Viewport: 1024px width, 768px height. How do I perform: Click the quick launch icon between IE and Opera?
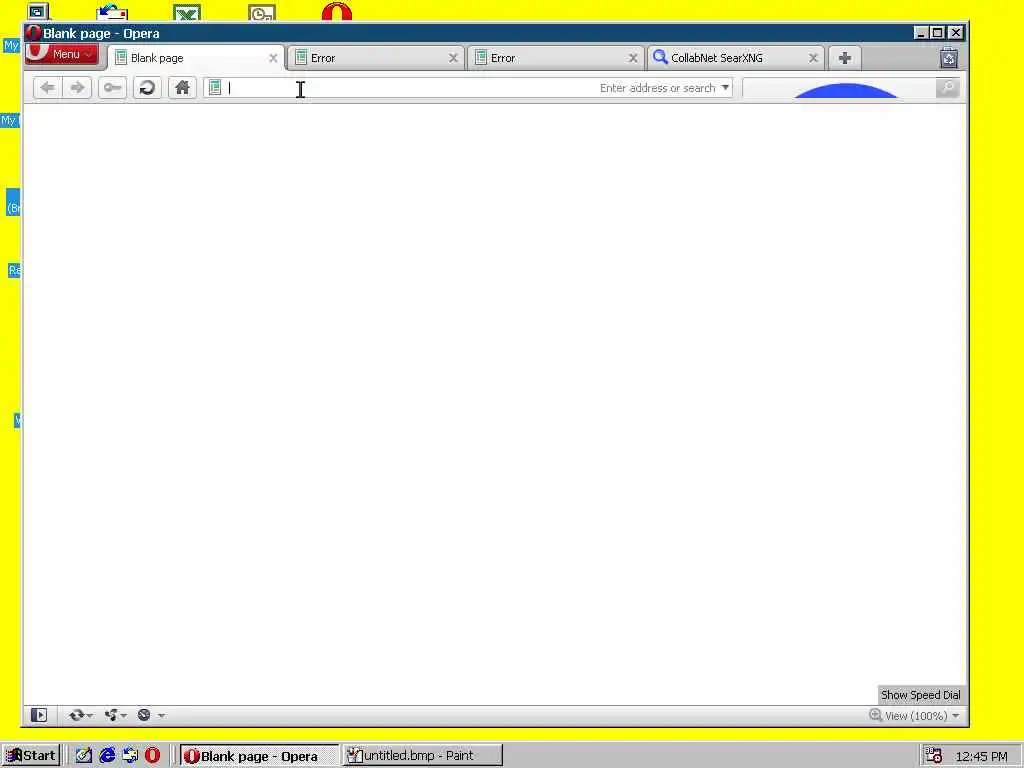130,756
